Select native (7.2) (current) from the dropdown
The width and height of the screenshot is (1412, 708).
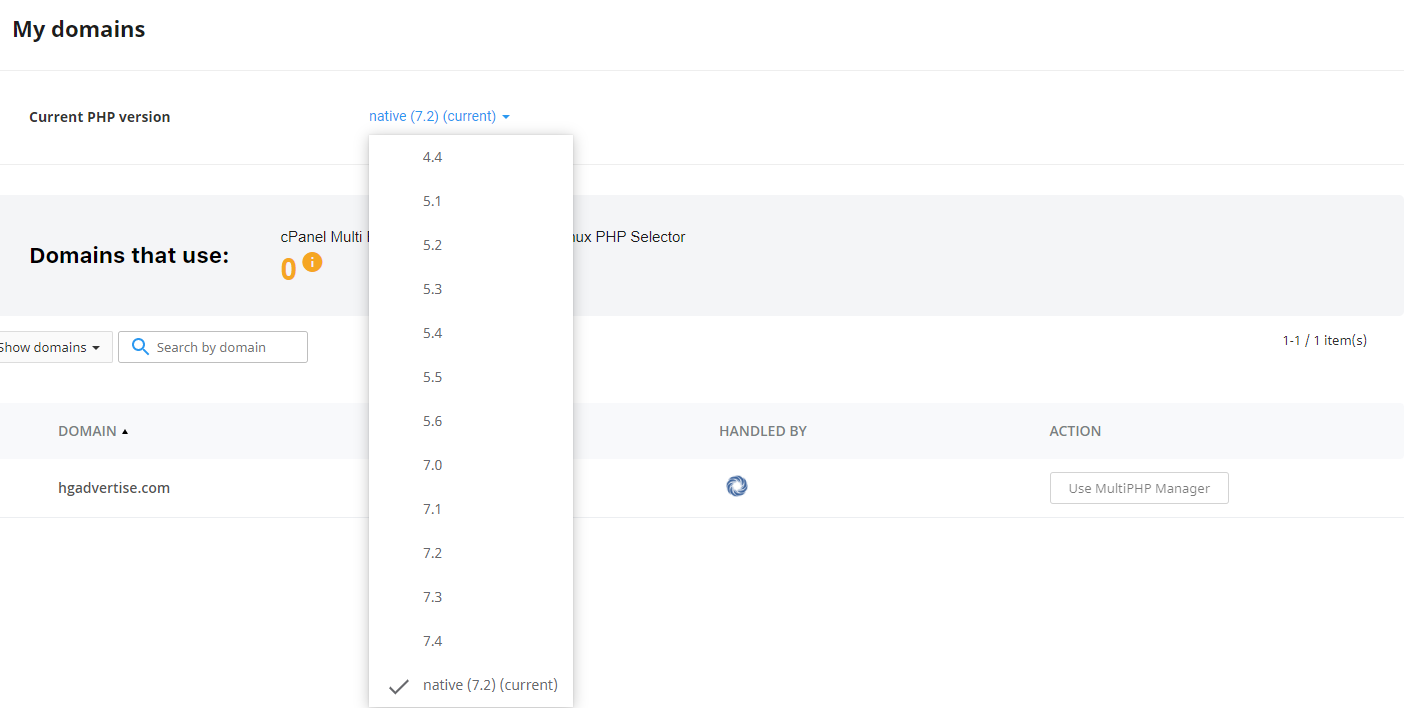[490, 684]
